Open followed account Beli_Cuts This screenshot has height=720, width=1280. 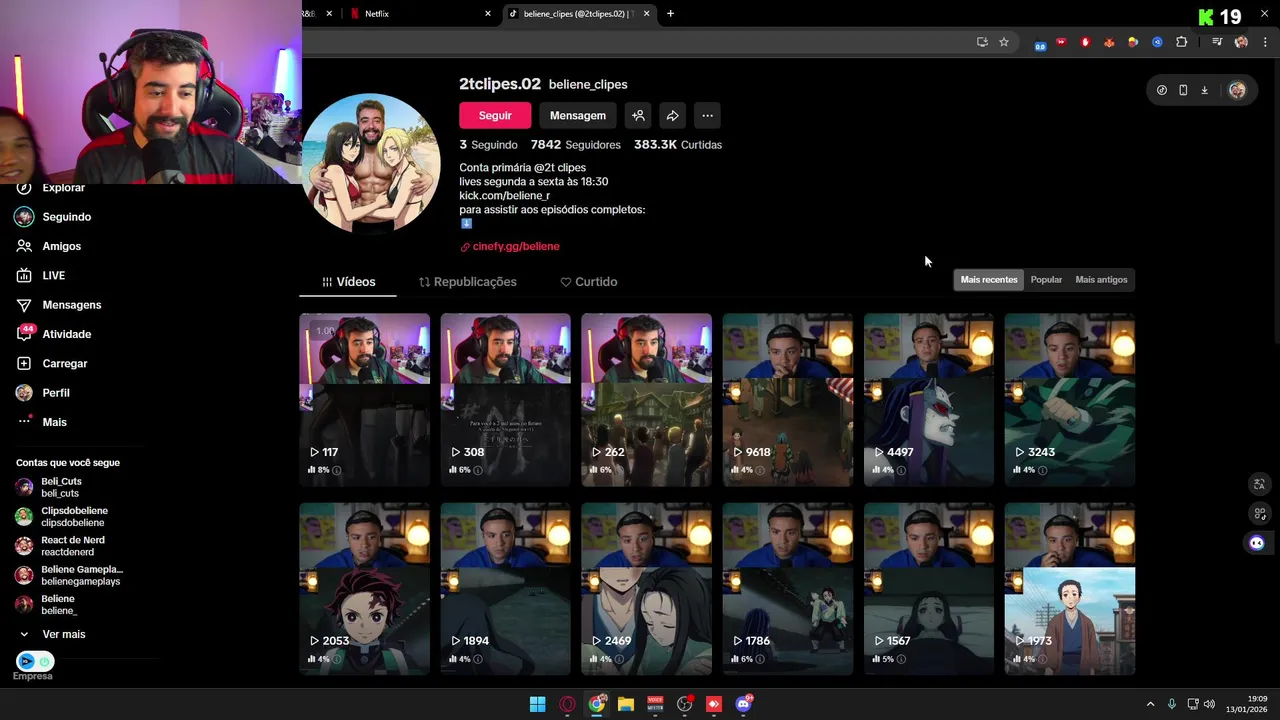tap(62, 487)
